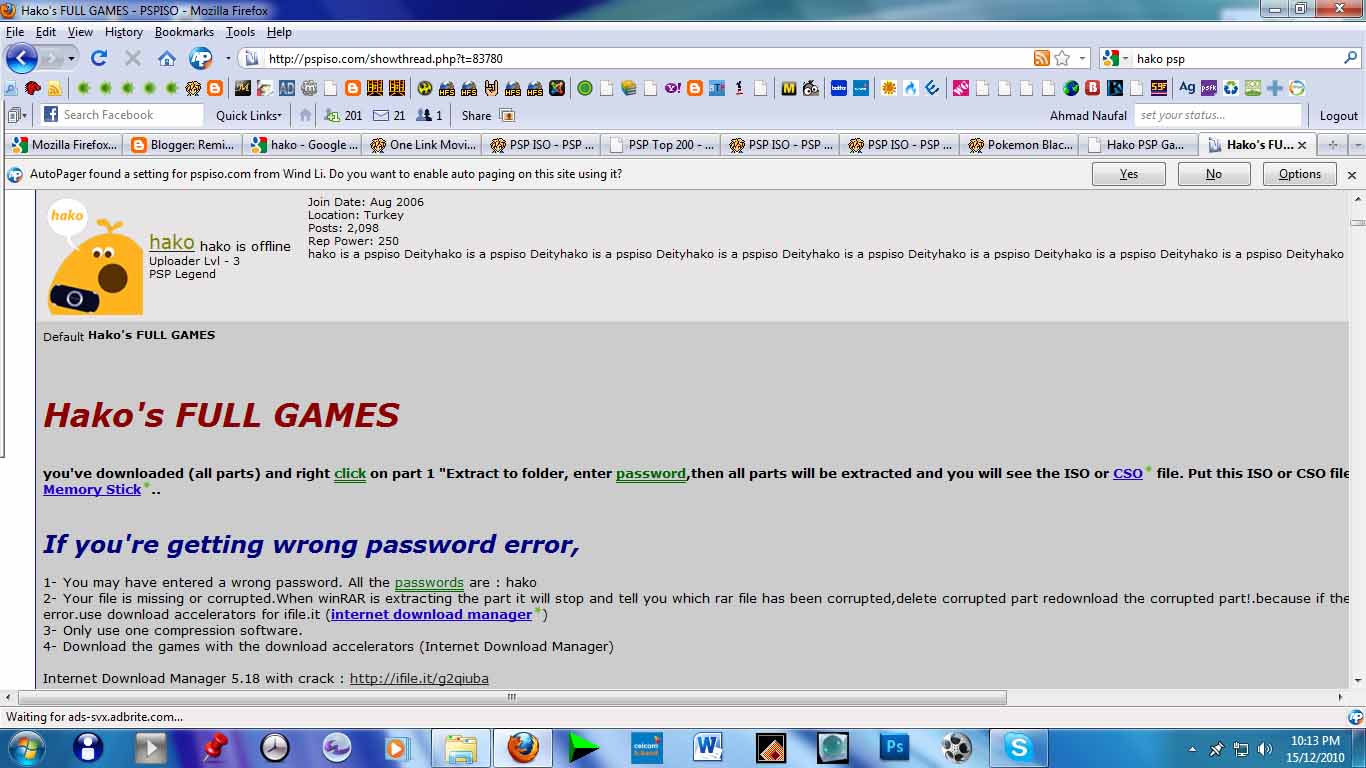Open the blue plus bookmark icon
The height and width of the screenshot is (768, 1366).
click(x=1275, y=88)
